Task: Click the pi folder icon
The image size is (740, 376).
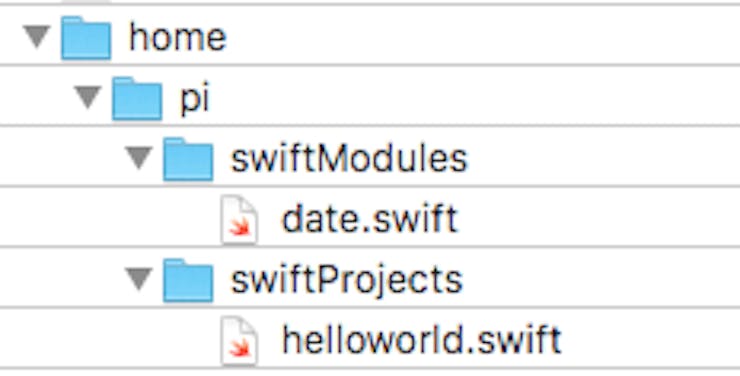Action: 137,99
